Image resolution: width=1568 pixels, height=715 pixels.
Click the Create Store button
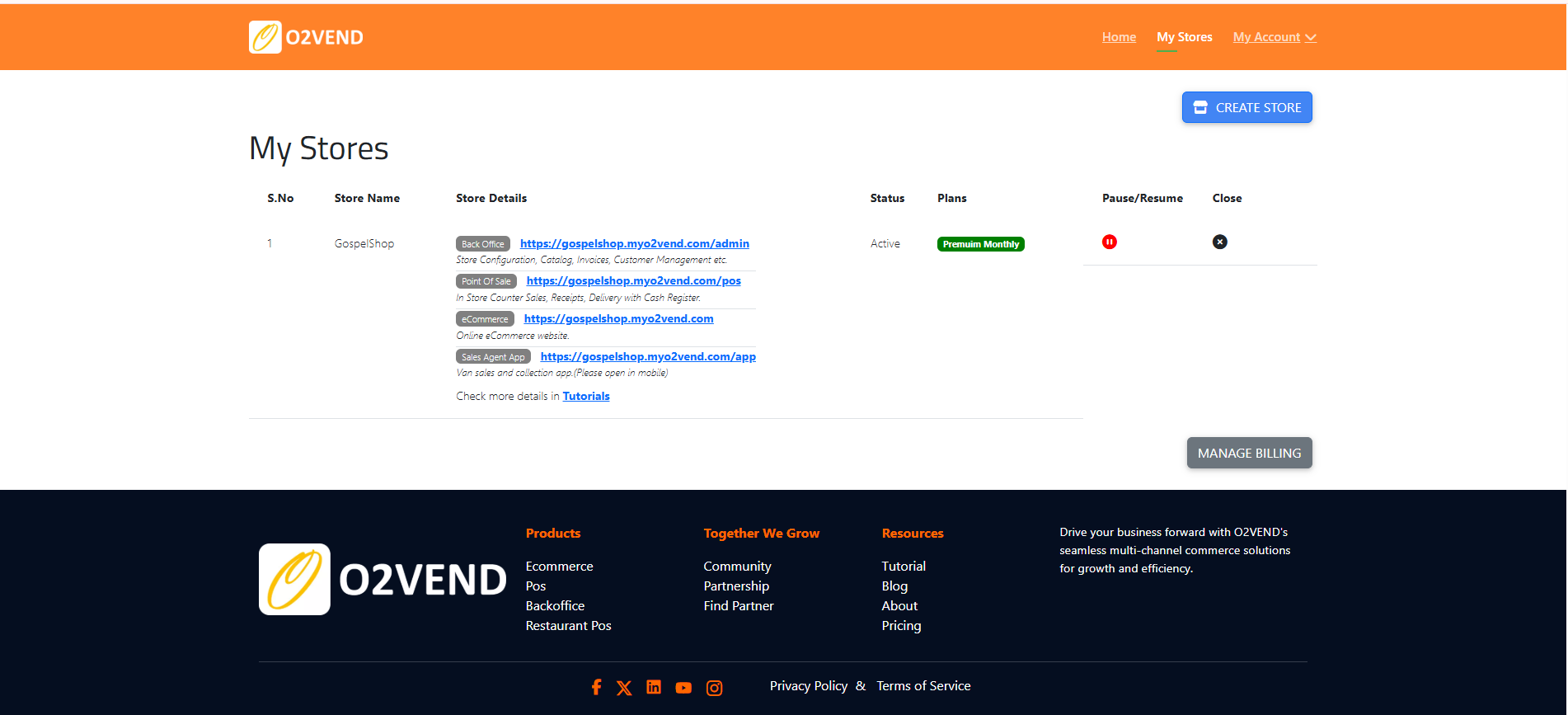pos(1246,107)
